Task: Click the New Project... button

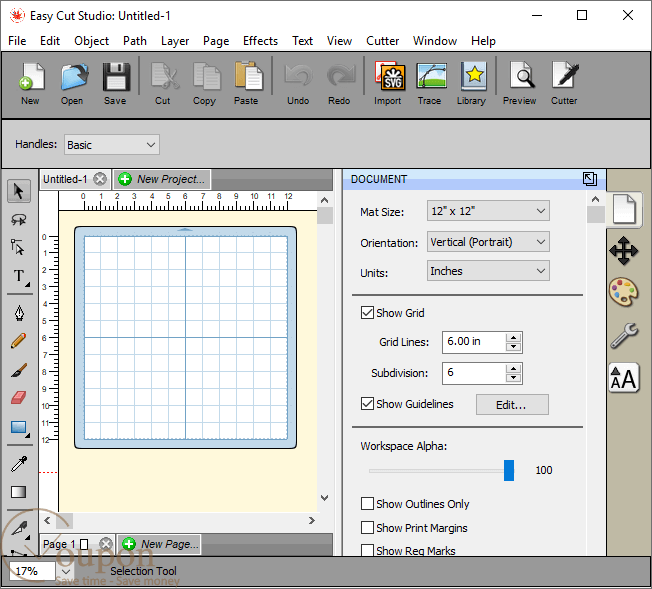Action: pyautogui.click(x=162, y=179)
